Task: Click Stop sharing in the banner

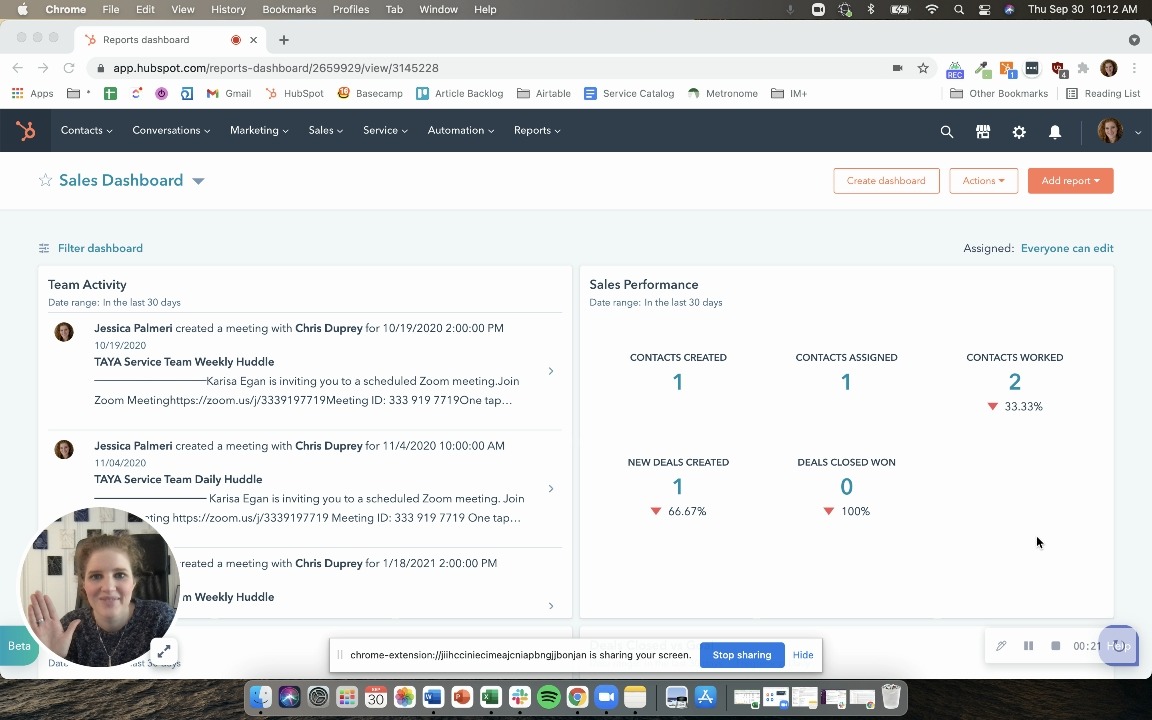Action: click(x=741, y=655)
